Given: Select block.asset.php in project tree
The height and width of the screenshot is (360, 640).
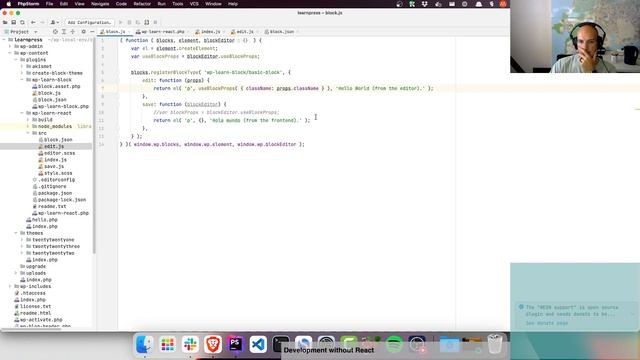Looking at the screenshot, I should (x=56, y=86).
